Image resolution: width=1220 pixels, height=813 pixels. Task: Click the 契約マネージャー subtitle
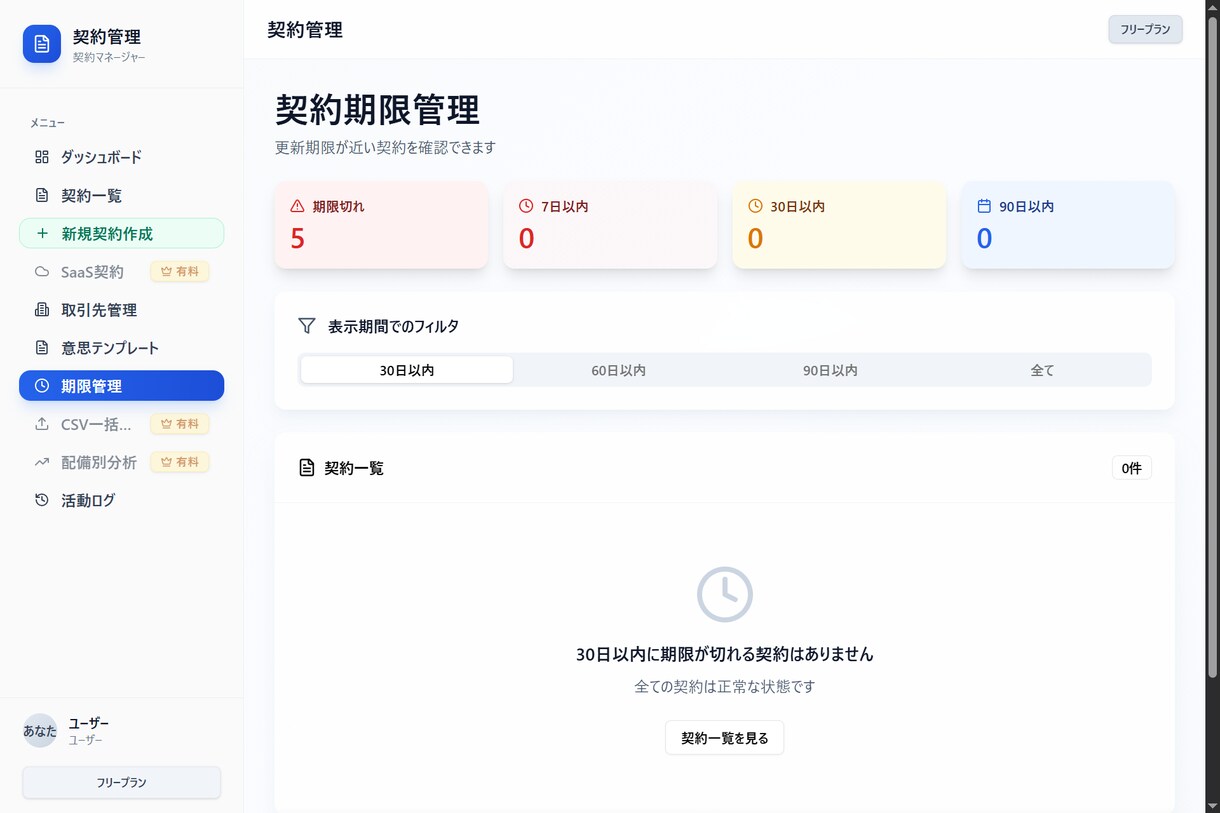[109, 58]
